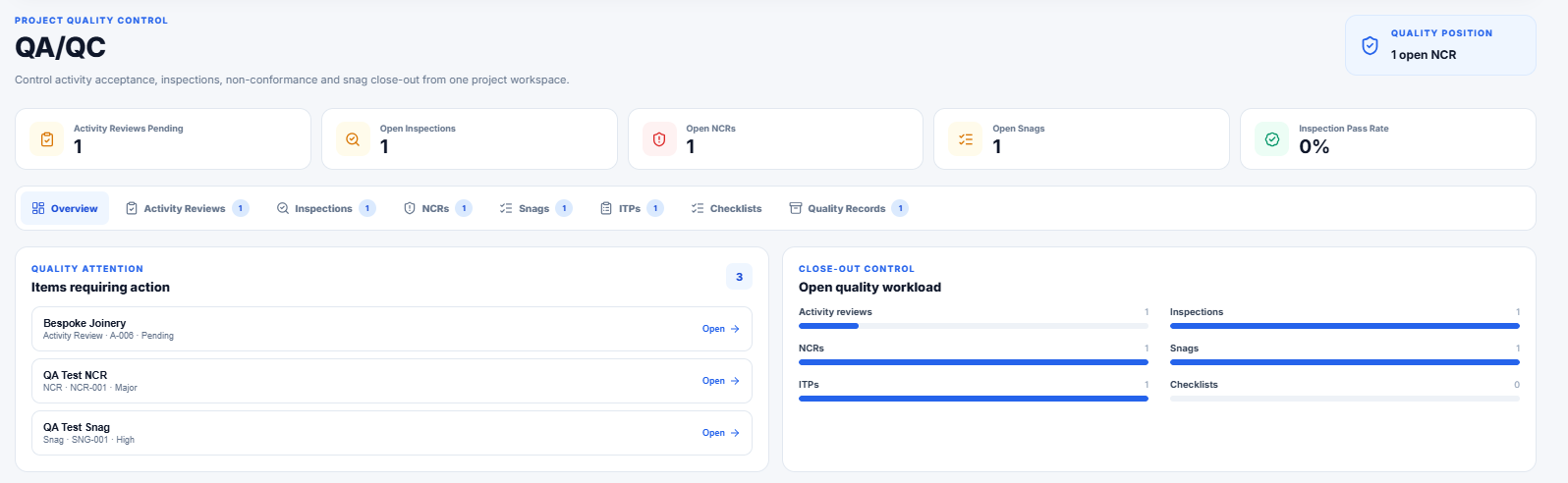The image size is (1568, 483).
Task: Open the Inspections tab
Action: point(325,208)
